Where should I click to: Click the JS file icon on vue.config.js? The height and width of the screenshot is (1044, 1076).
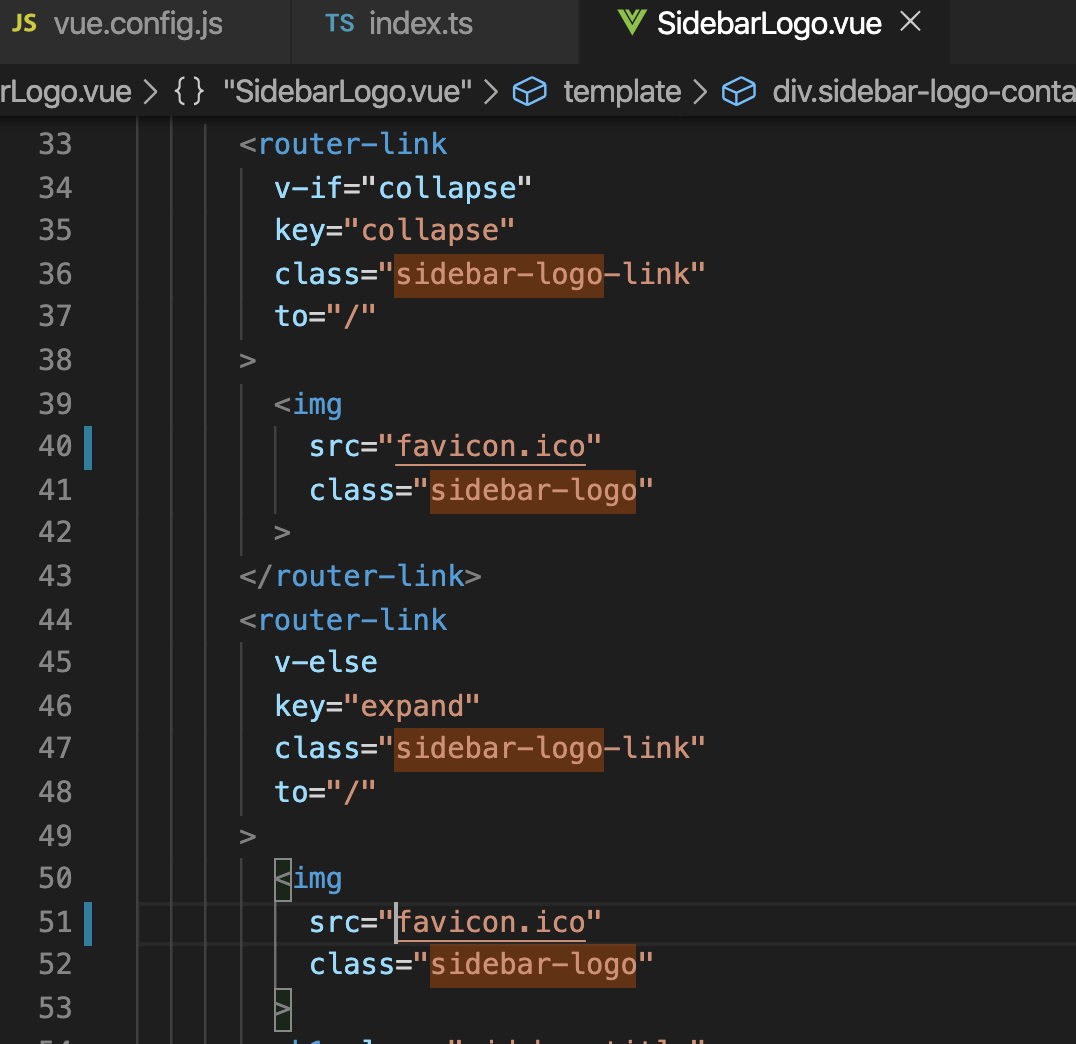[x=25, y=24]
